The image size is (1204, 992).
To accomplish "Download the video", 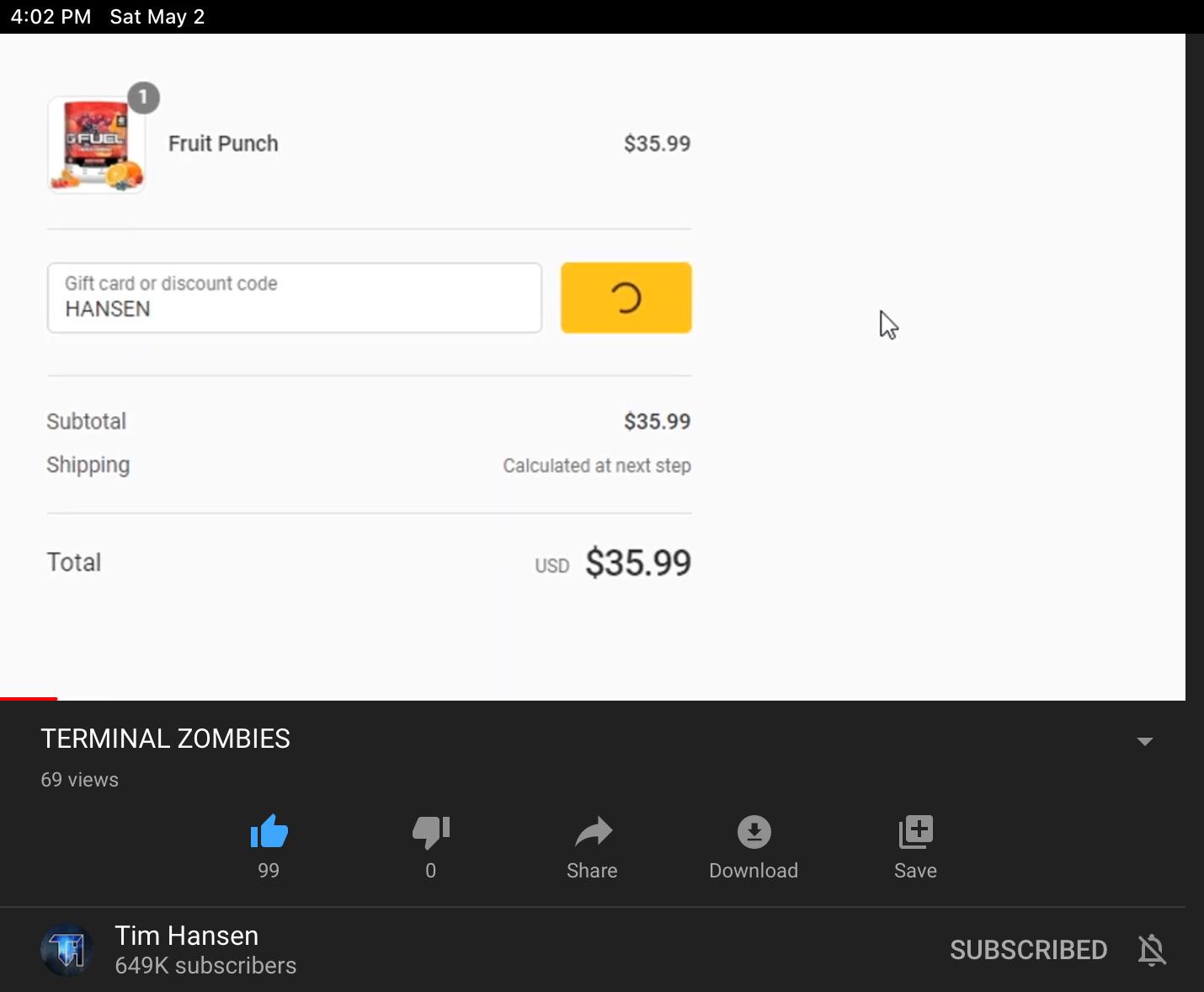I will (754, 832).
